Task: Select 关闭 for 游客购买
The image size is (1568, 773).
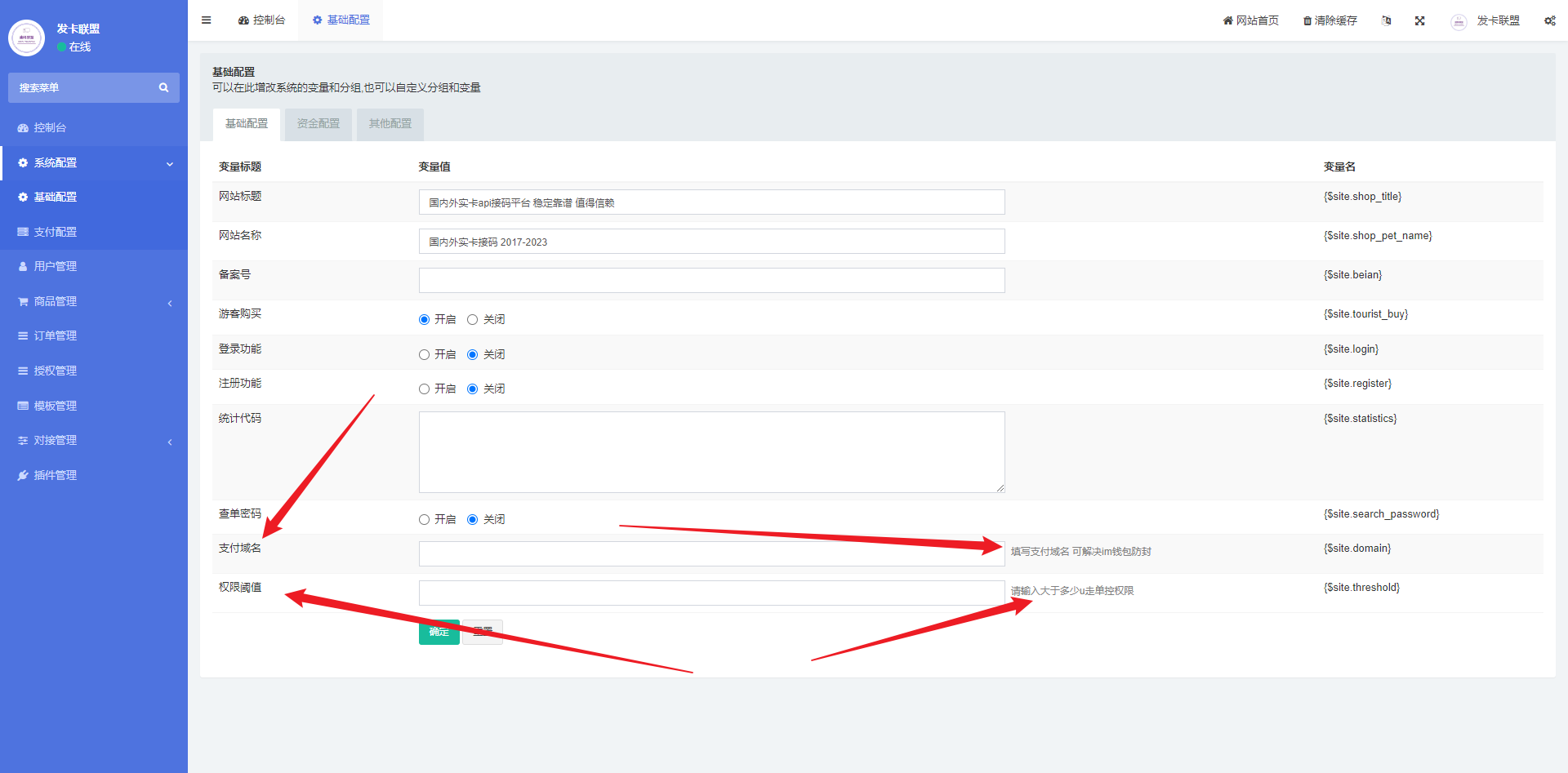Action: click(x=472, y=320)
